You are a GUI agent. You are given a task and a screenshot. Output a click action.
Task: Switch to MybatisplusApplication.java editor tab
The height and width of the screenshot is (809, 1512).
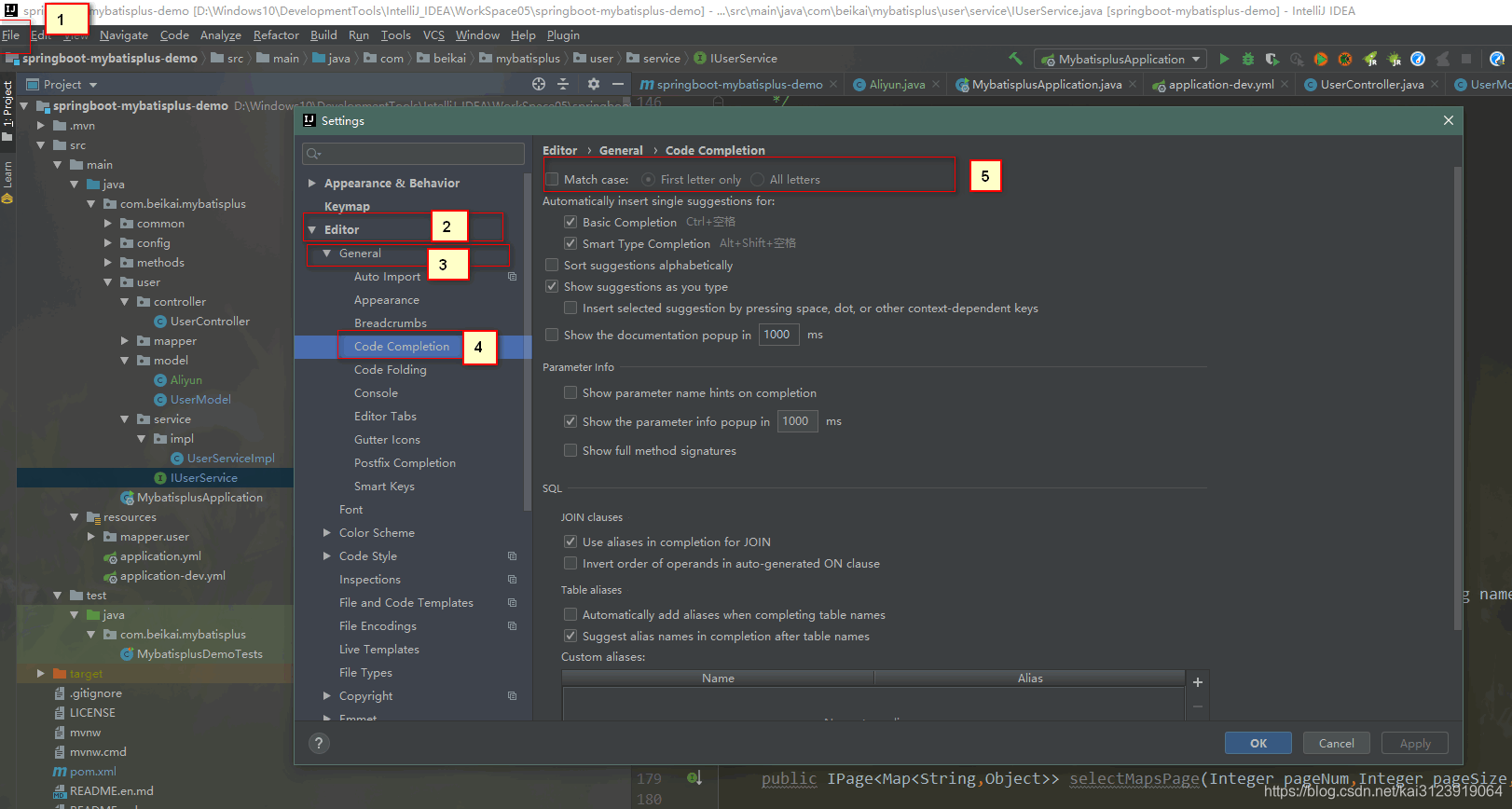tap(1046, 84)
